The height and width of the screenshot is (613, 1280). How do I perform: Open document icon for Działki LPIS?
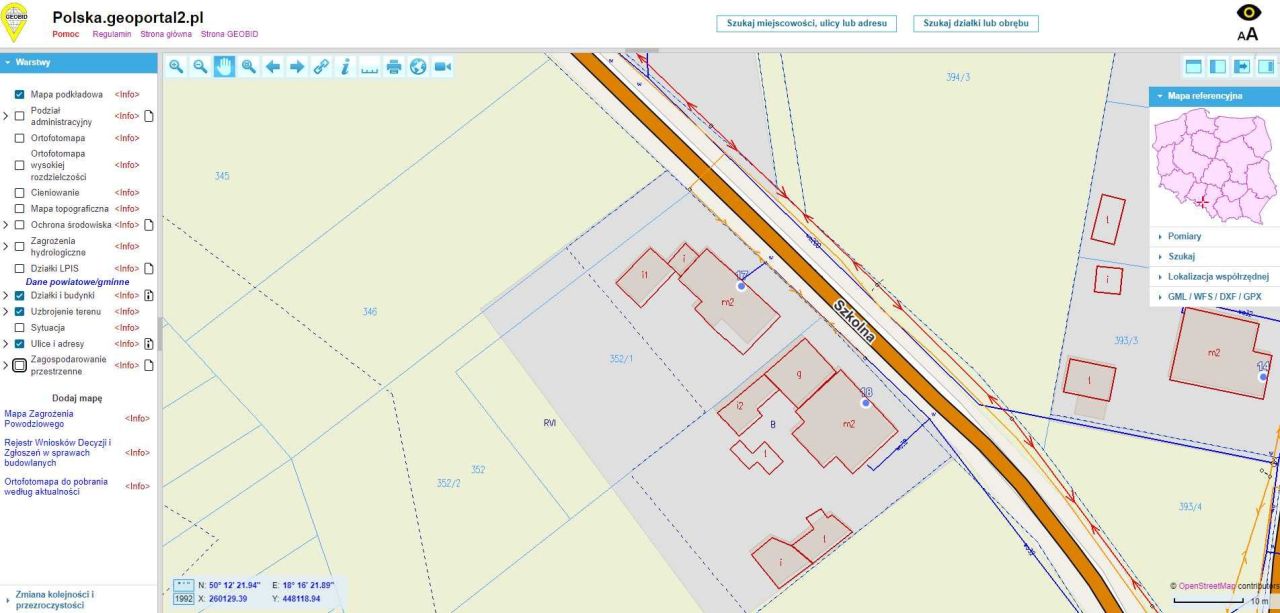click(x=149, y=268)
